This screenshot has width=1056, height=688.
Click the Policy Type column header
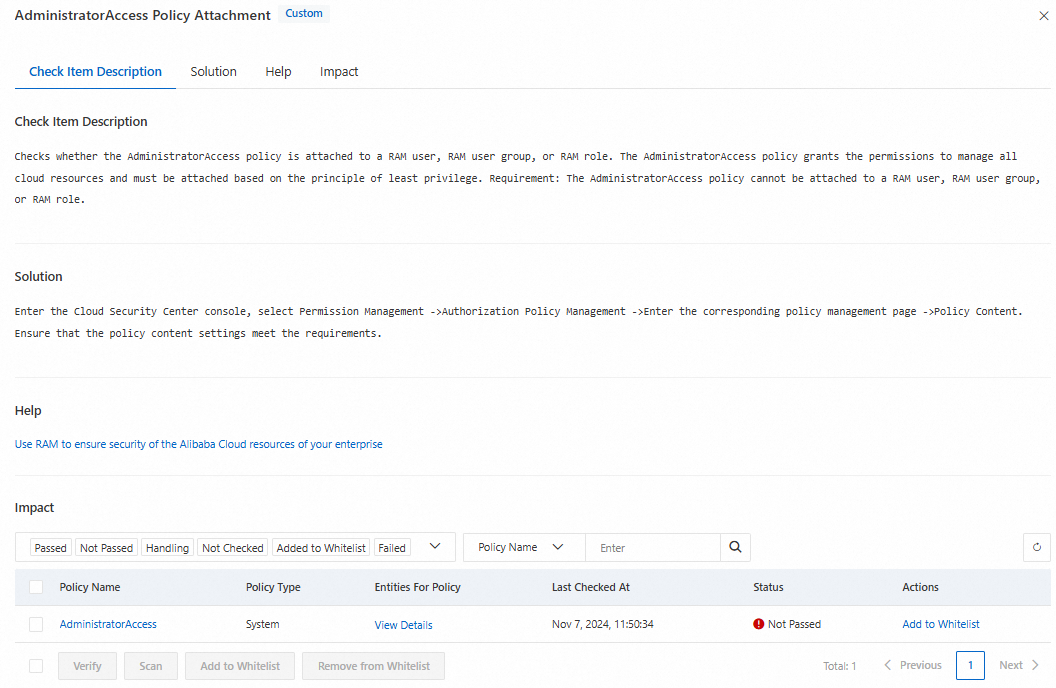tap(273, 587)
